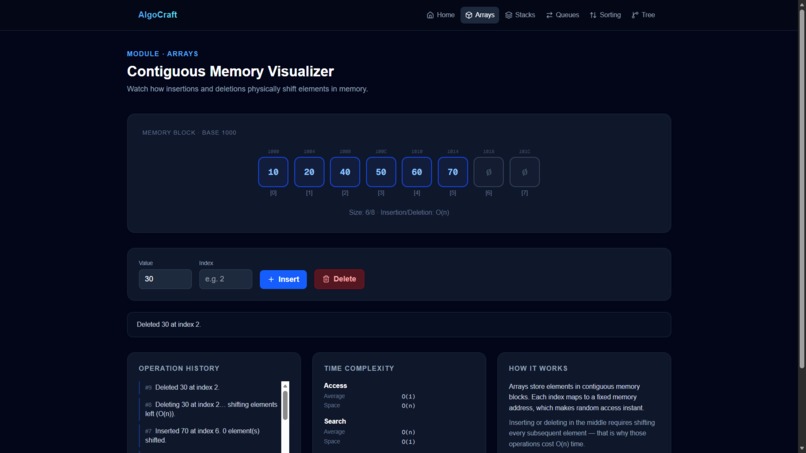This screenshot has width=806, height=453.
Task: Click the 'MEMORY BLOCK · BASE 1000' label
Action: (x=189, y=133)
